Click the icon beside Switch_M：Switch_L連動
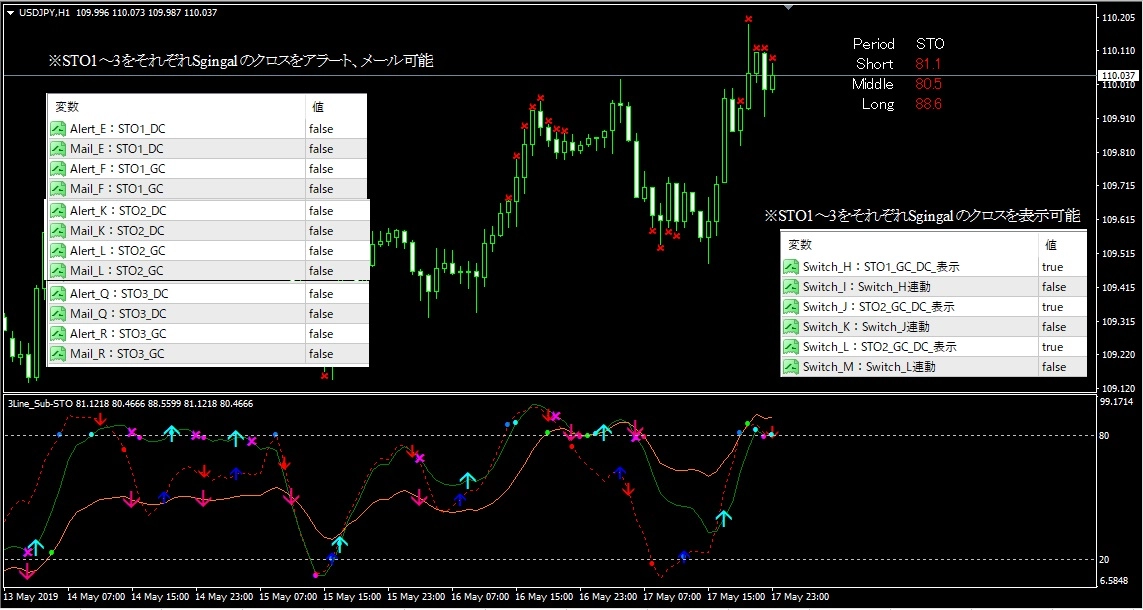The width and height of the screenshot is (1143, 610). click(791, 367)
